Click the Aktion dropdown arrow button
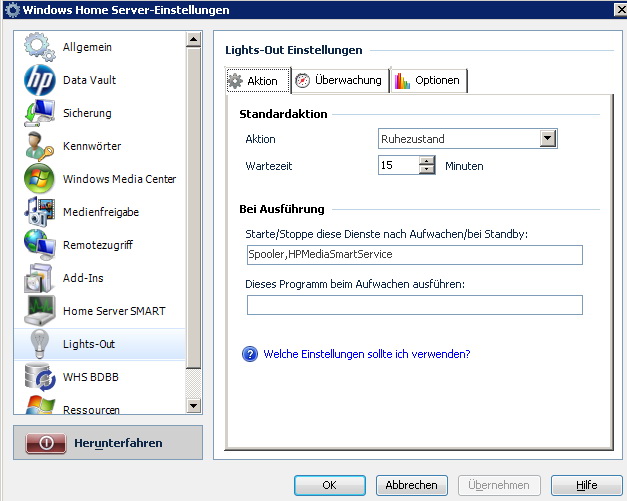The height and width of the screenshot is (501, 627). pyautogui.click(x=547, y=139)
